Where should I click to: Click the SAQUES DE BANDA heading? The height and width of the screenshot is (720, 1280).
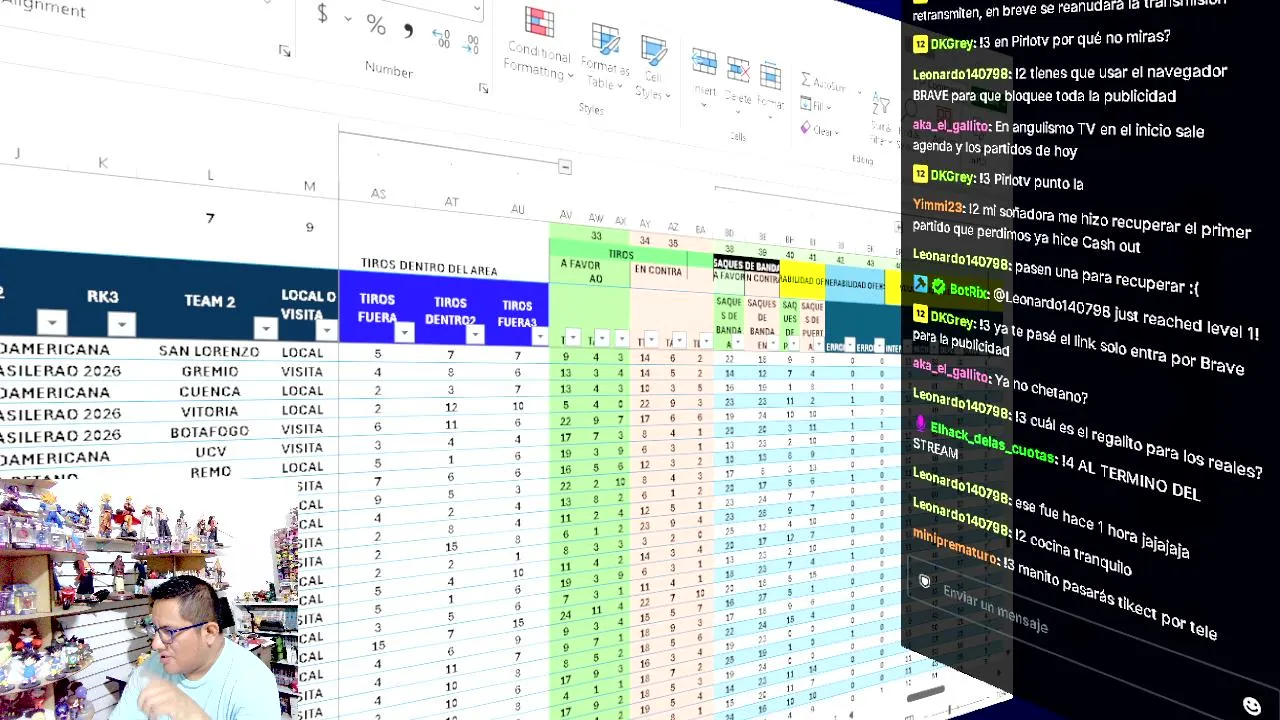746,266
